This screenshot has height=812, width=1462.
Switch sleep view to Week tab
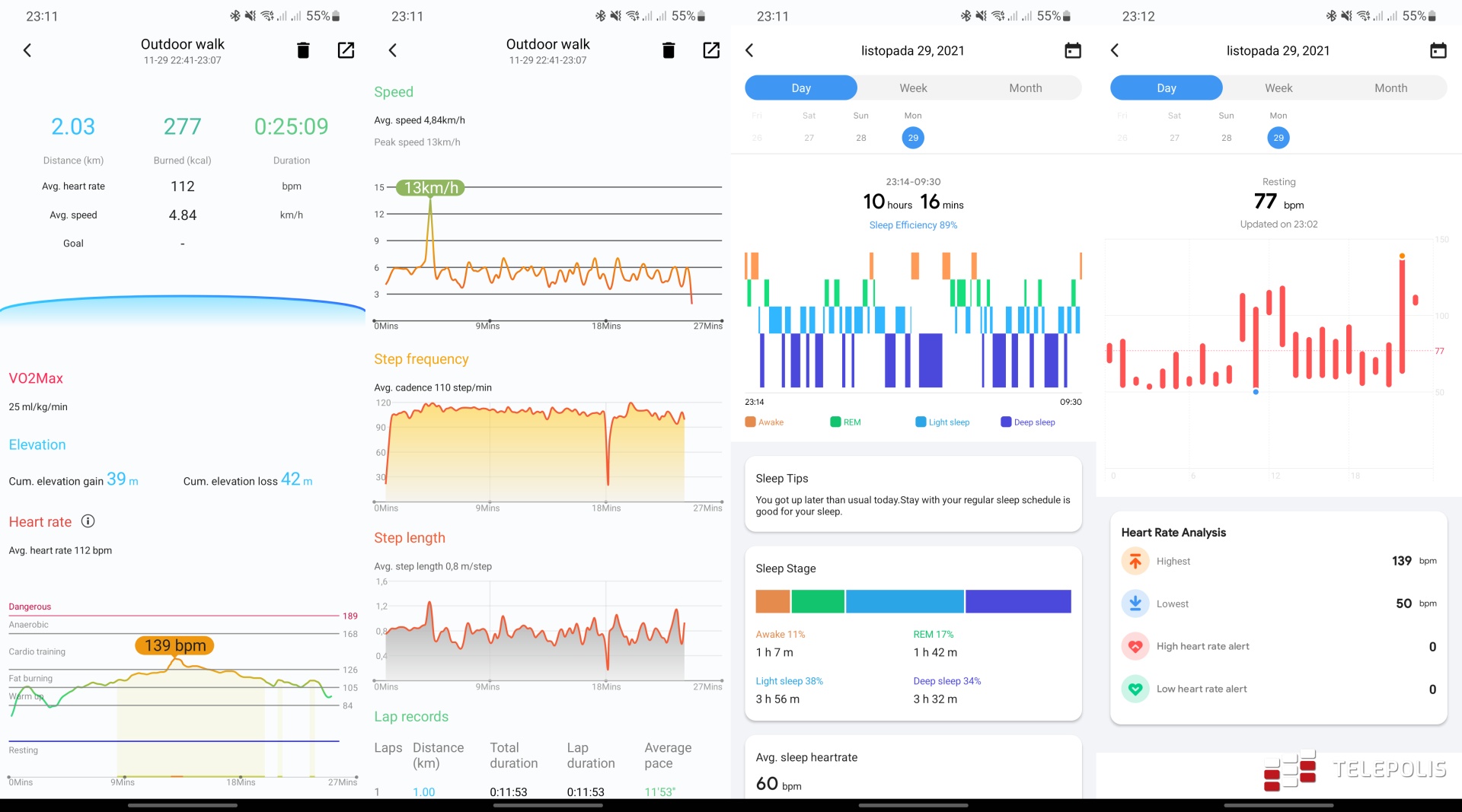(913, 88)
